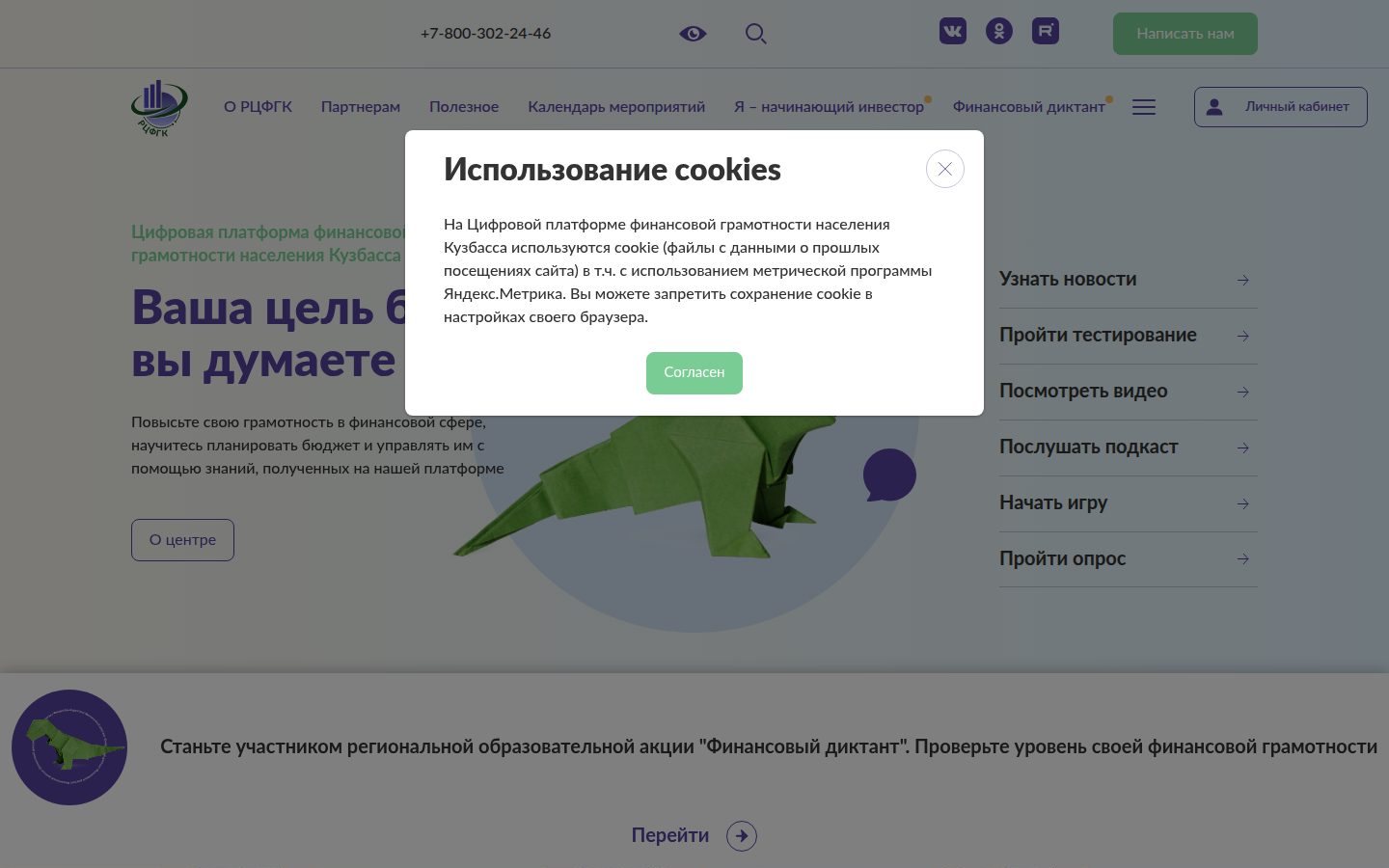This screenshot has width=1389, height=868.
Task: Open the Посмотреть видео link
Action: pyautogui.click(x=1083, y=392)
